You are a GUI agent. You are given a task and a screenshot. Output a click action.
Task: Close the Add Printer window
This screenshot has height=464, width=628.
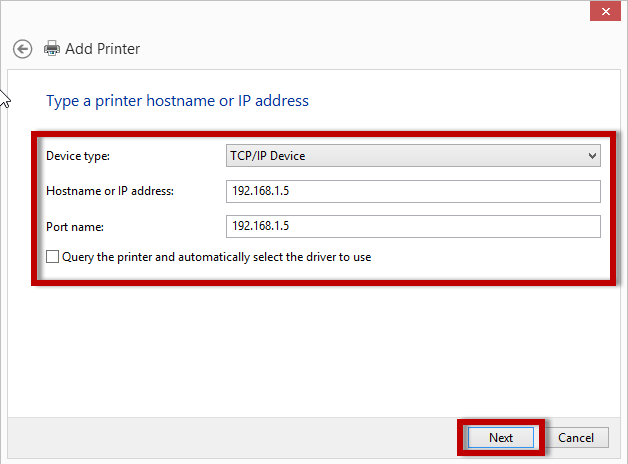pos(604,11)
